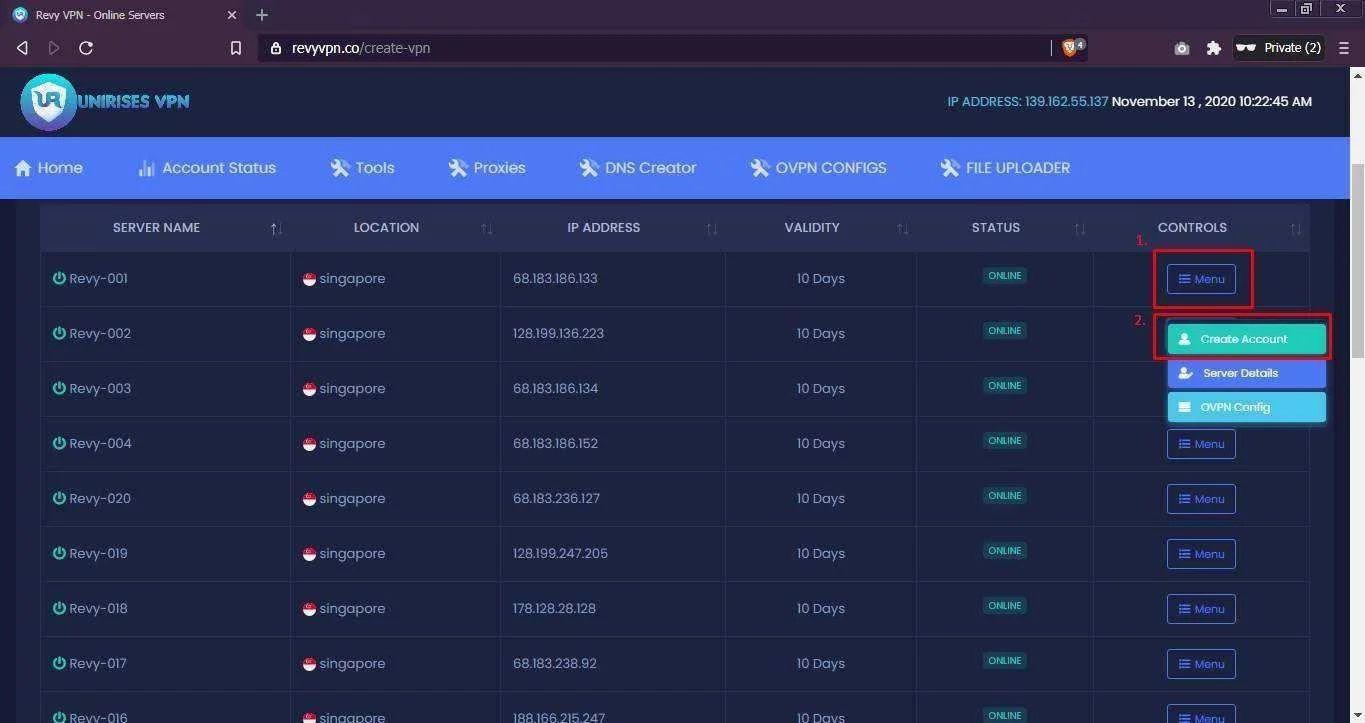Open DNS Creator in the navigation bar

coord(638,168)
